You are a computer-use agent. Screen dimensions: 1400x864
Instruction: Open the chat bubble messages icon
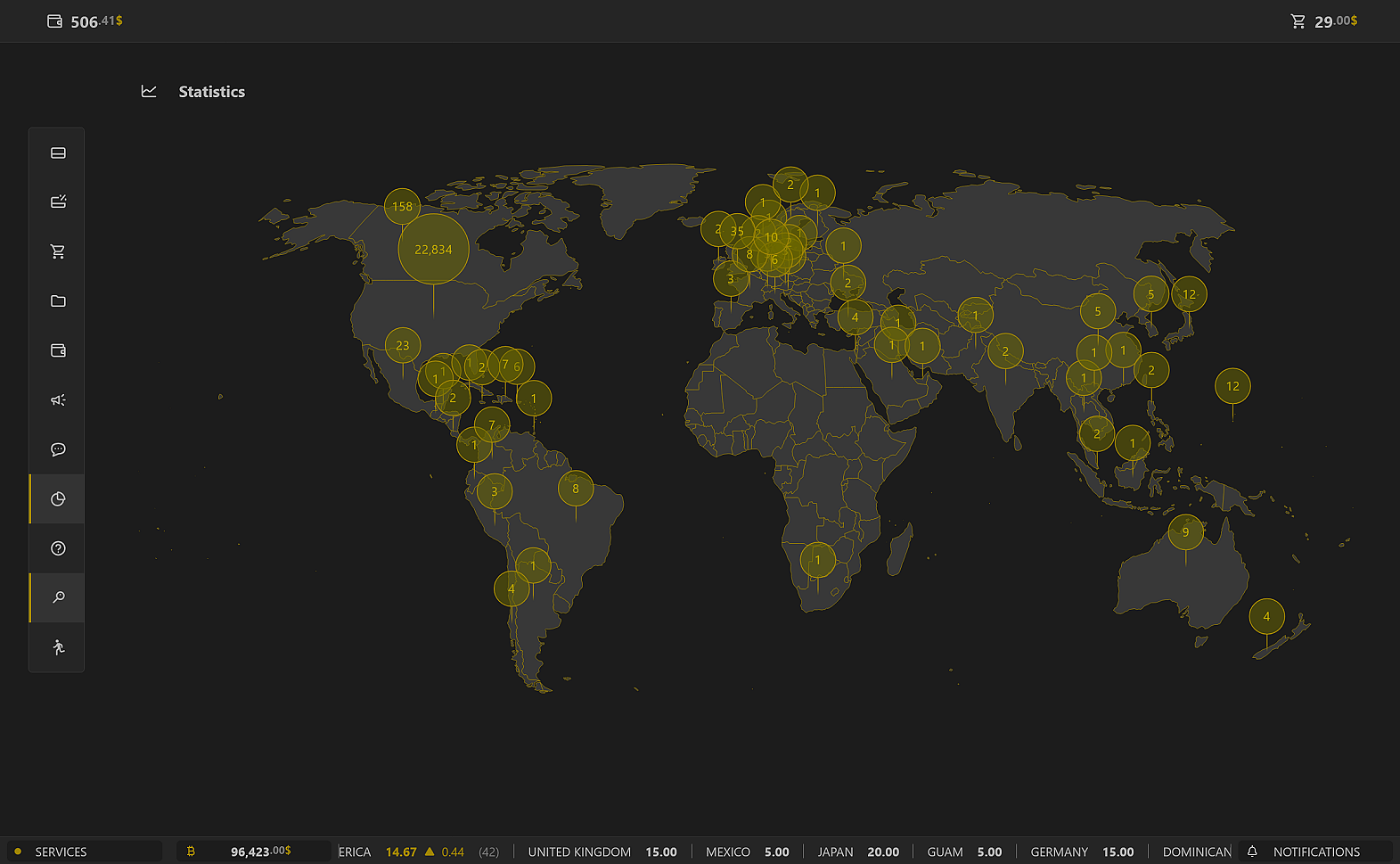tap(58, 449)
